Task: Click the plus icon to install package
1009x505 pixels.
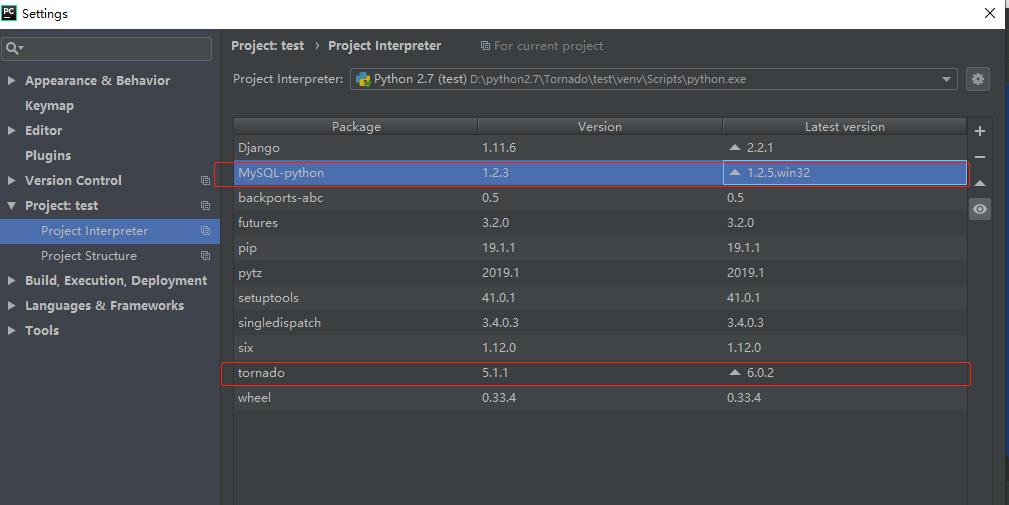Action: 980,131
